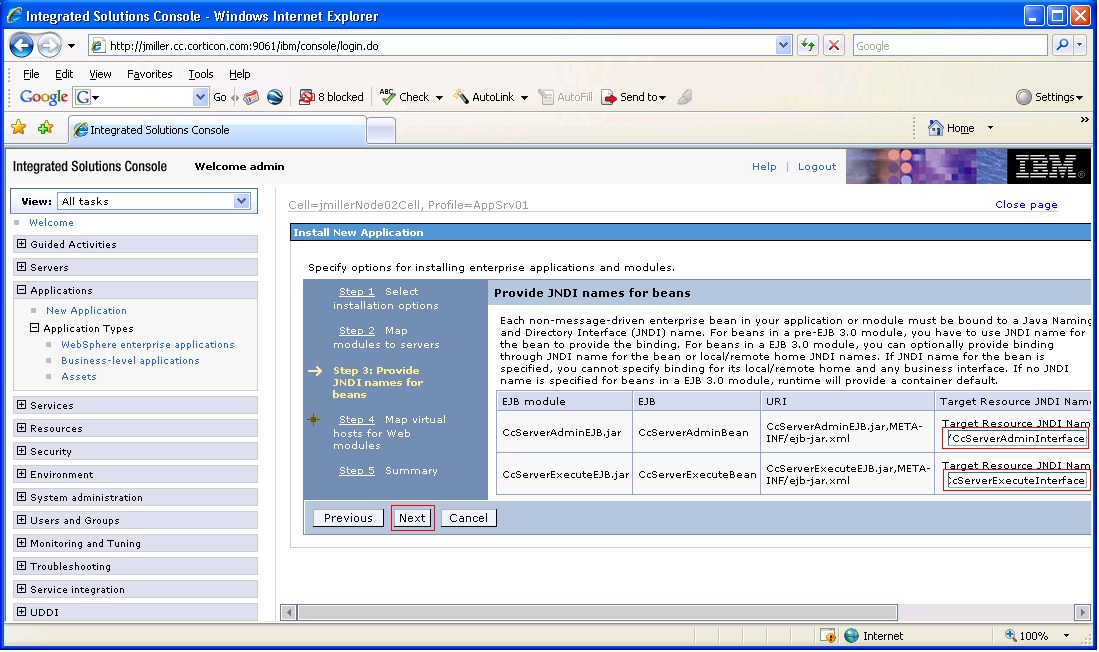The height and width of the screenshot is (652, 1099).
Task: Click the Home icon on the toolbar
Action: pos(938,128)
